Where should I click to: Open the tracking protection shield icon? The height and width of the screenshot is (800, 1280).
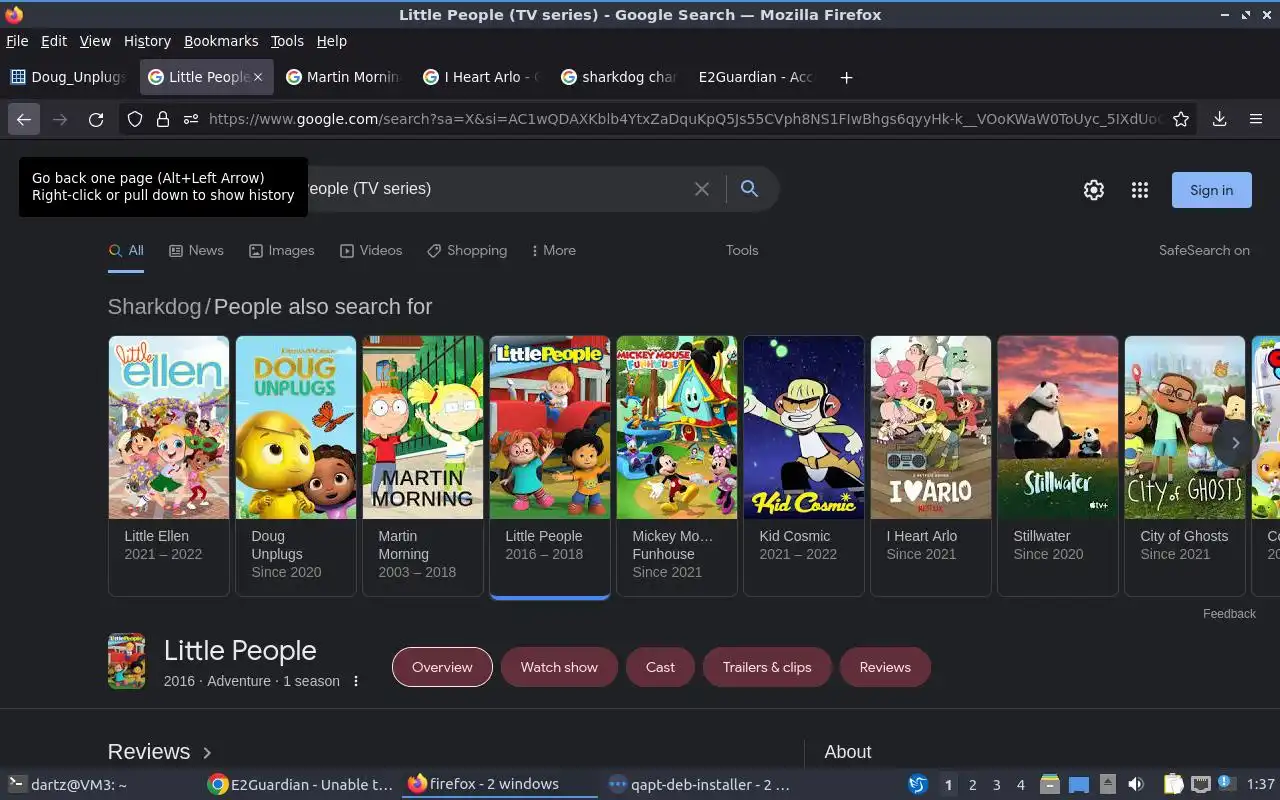135,119
